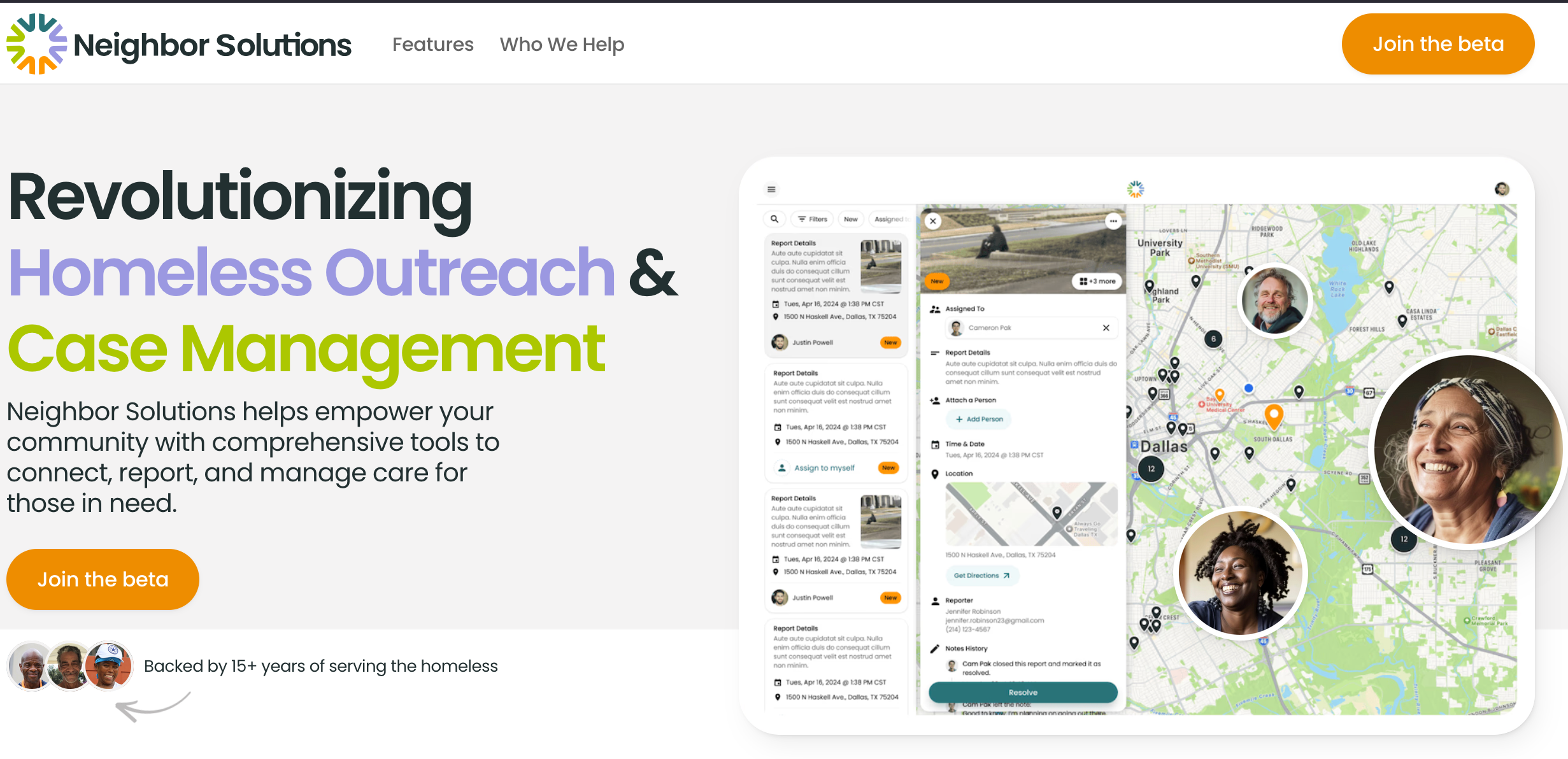Click Join the beta in header
Screen dimensions: 1568x759
point(1437,44)
